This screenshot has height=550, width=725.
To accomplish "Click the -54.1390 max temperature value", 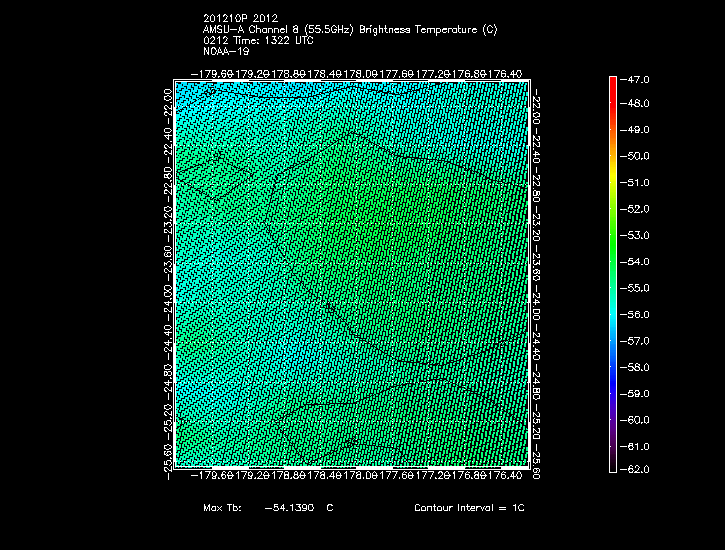I will (x=290, y=508).
